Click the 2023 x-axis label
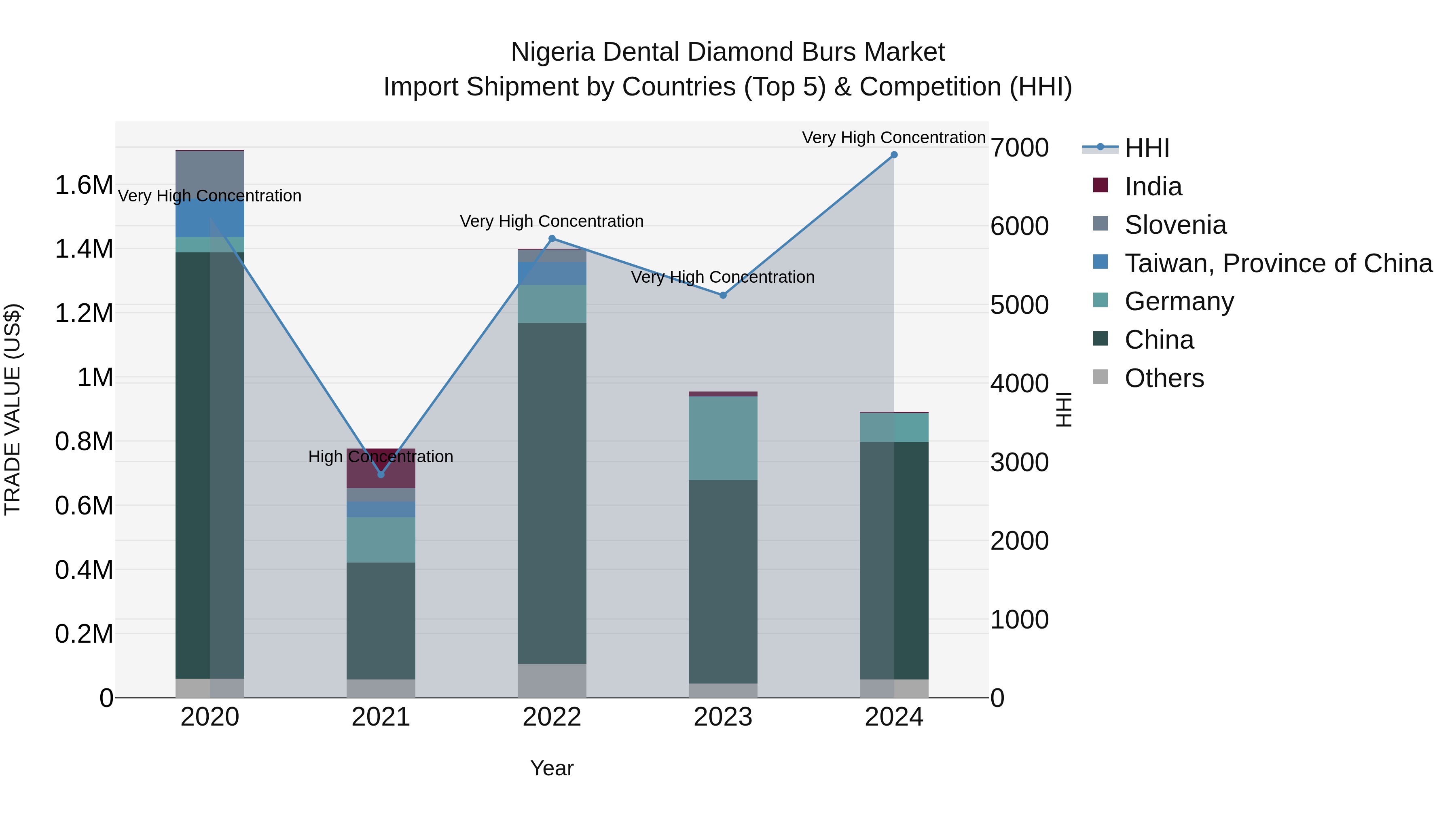The image size is (1456, 819). (x=723, y=717)
